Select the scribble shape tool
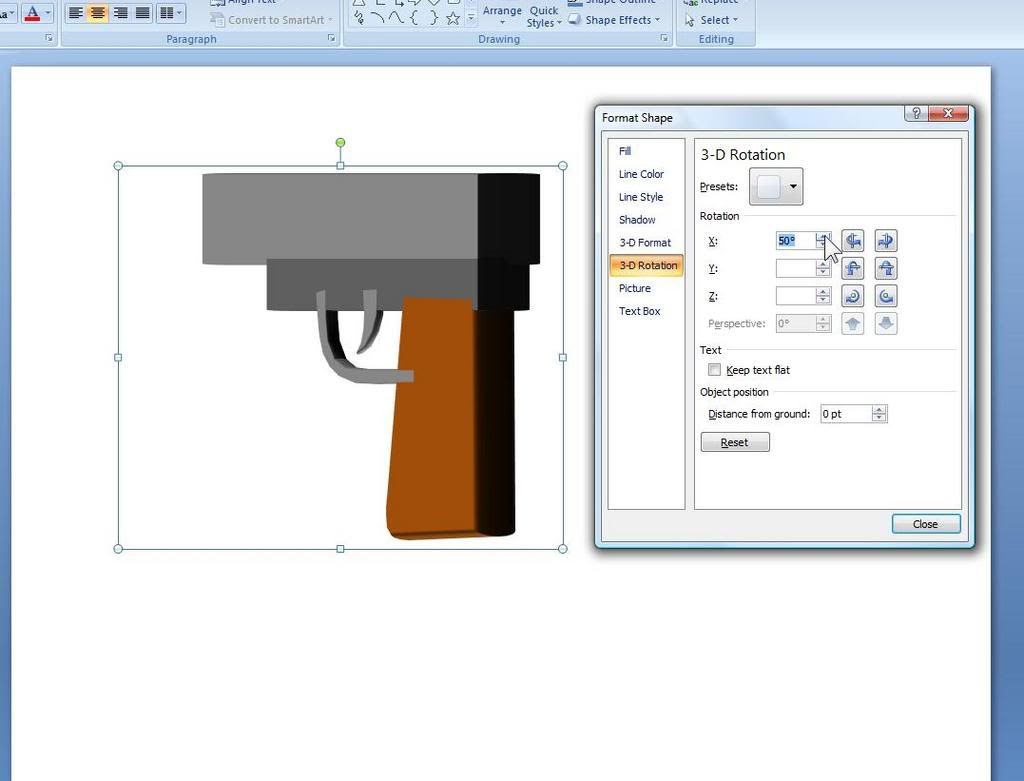Image resolution: width=1024 pixels, height=781 pixels. (x=359, y=18)
